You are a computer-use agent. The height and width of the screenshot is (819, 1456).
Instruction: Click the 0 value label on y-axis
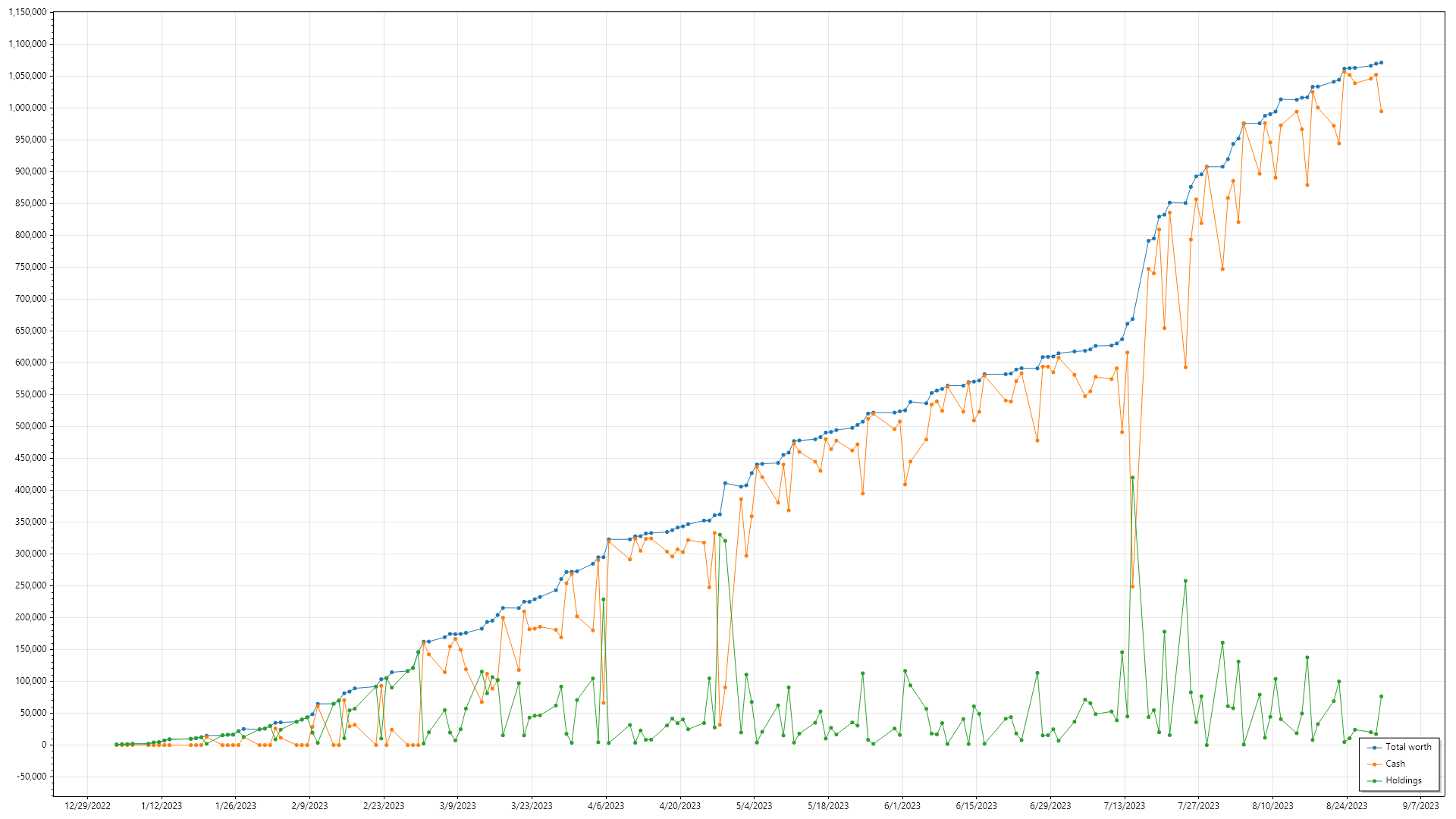tap(44, 745)
